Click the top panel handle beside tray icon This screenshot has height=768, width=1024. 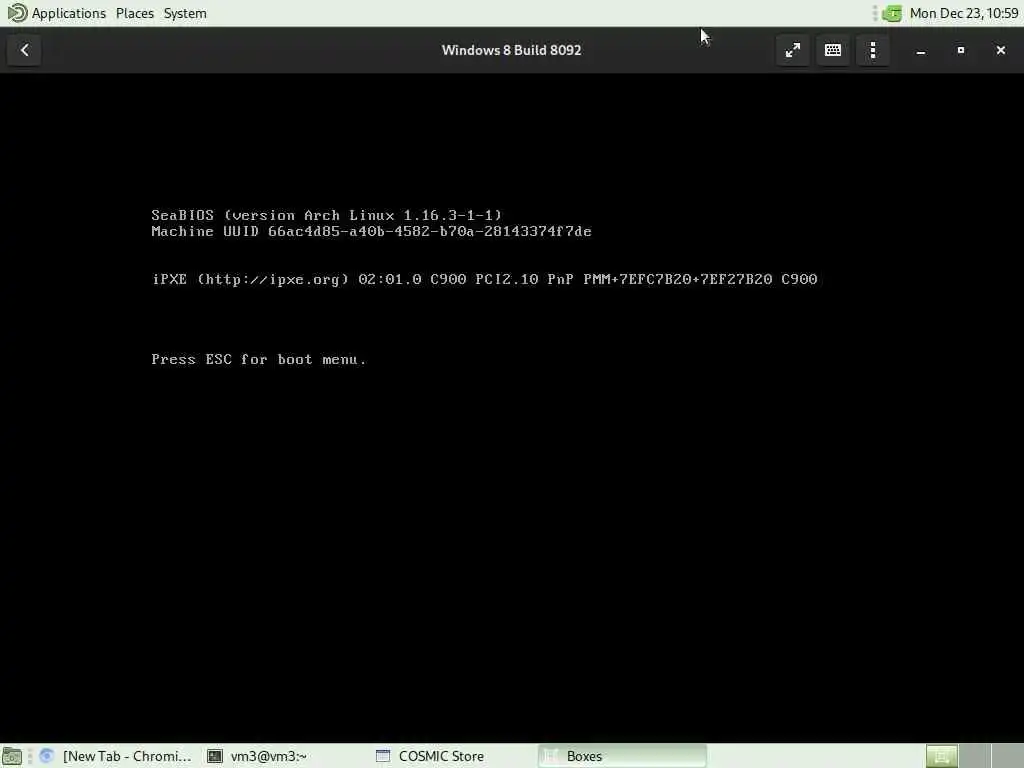tap(874, 13)
